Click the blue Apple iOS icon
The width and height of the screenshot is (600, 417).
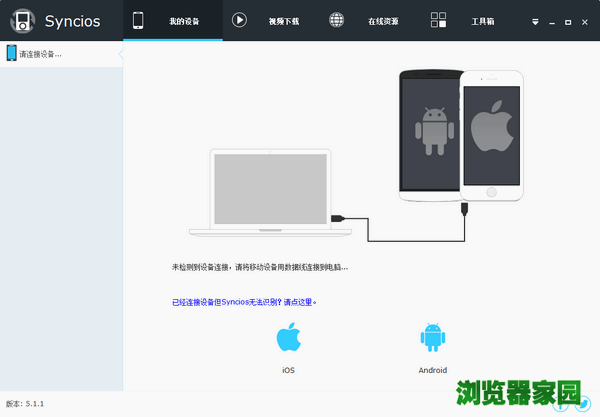(288, 338)
